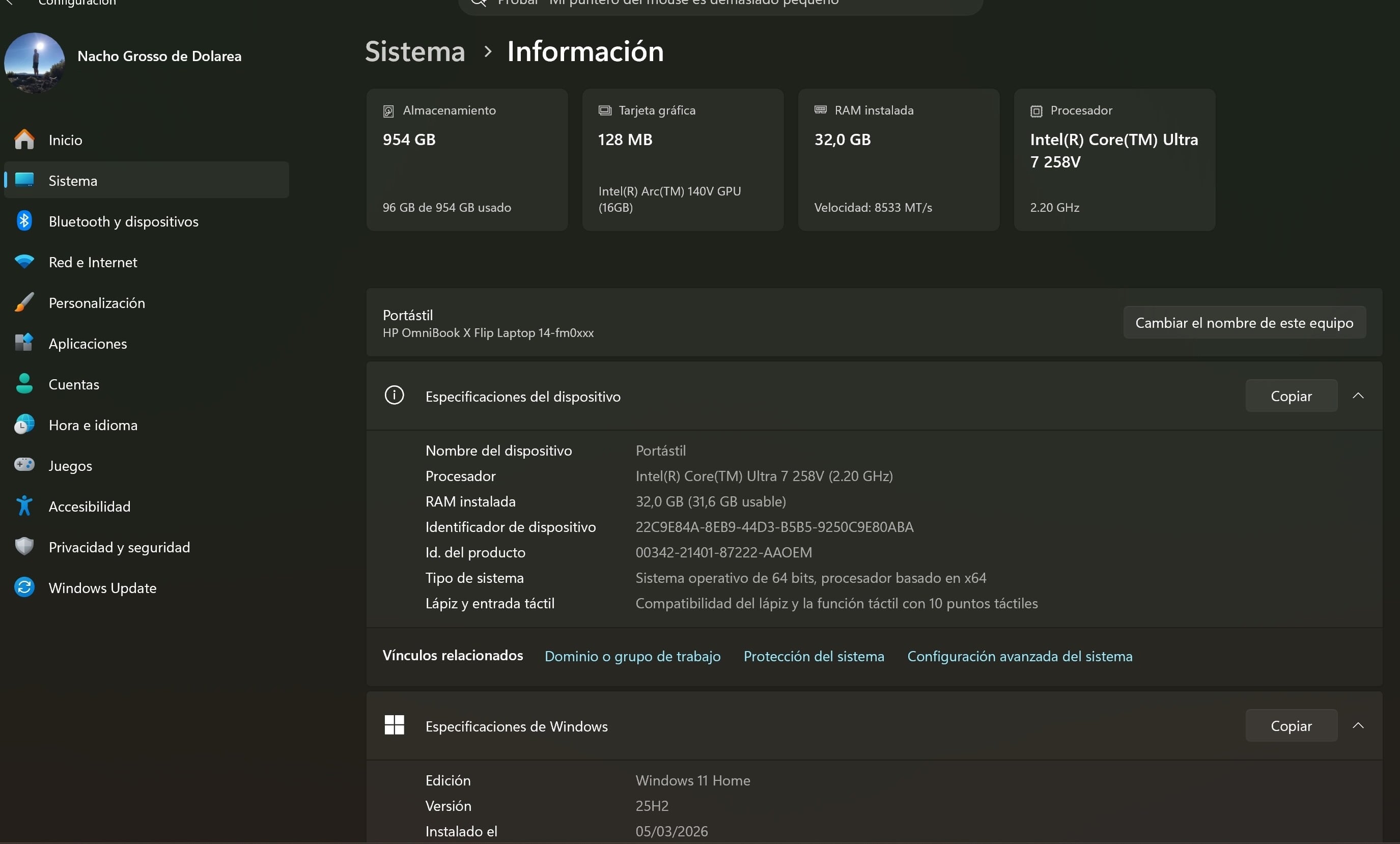Click the Inicio home icon

click(24, 139)
